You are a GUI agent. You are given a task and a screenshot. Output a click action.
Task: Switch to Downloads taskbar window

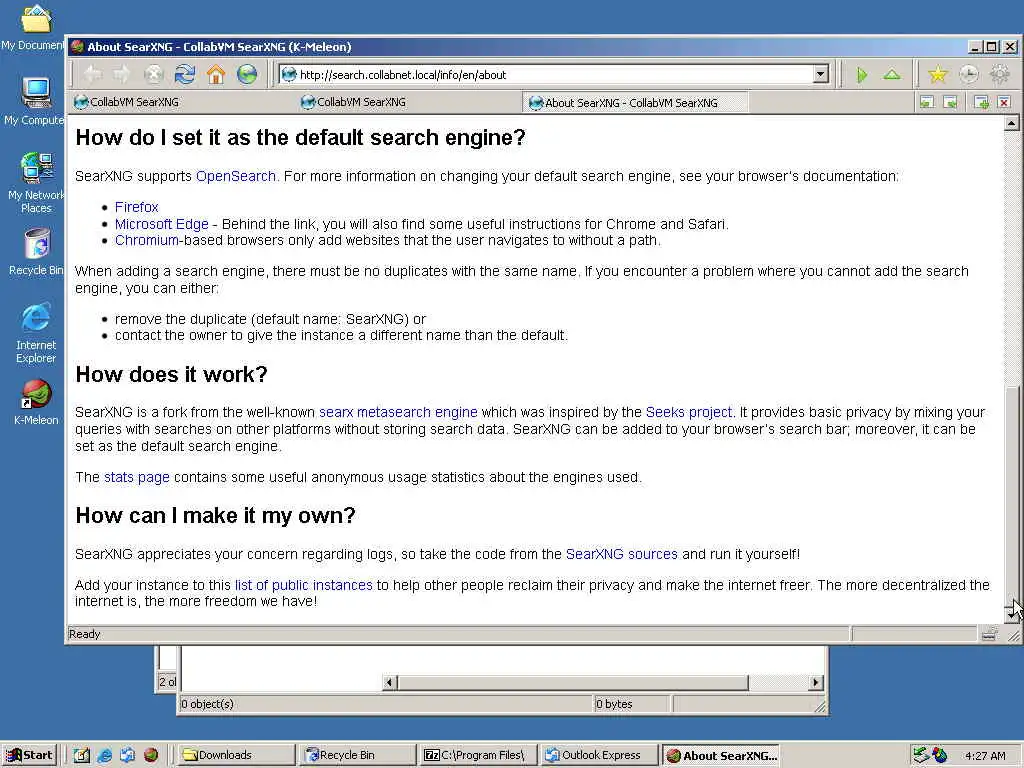click(236, 755)
